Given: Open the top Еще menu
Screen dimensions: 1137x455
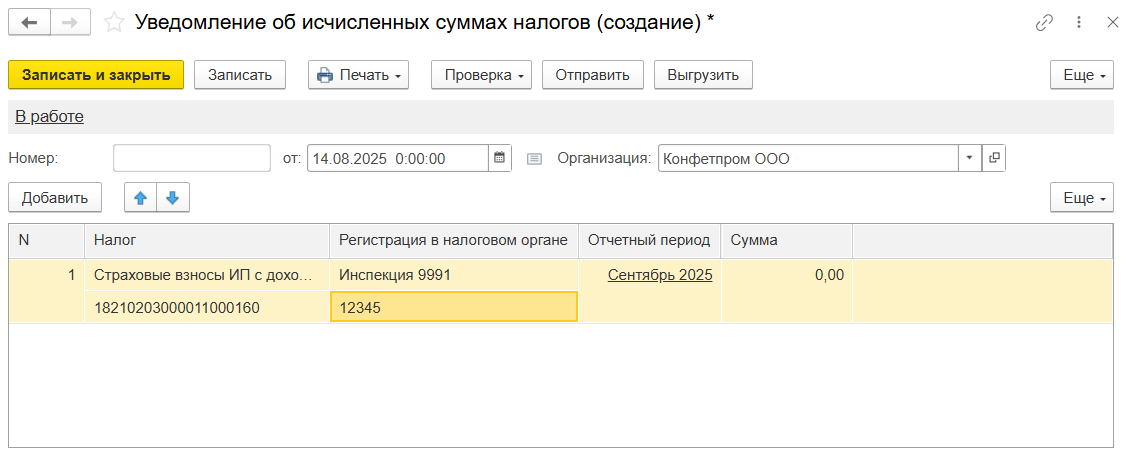Looking at the screenshot, I should pyautogui.click(x=1081, y=75).
